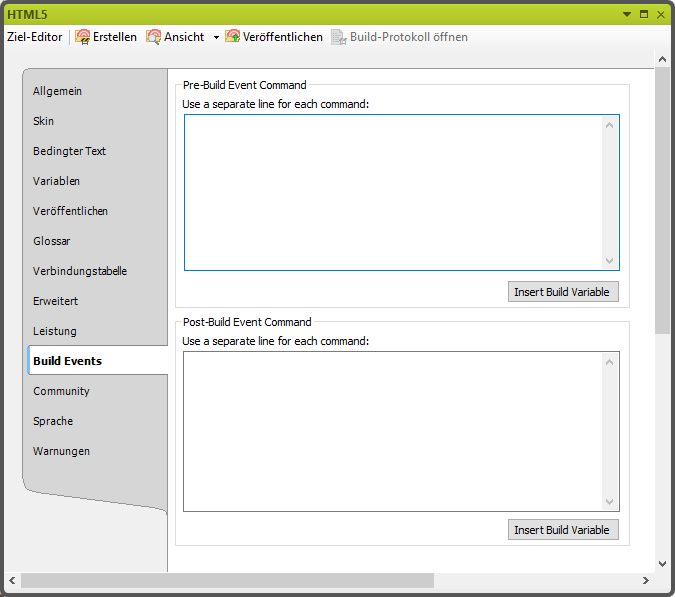
Task: Click the Veröffentlichen publish icon
Action: pyautogui.click(x=233, y=37)
